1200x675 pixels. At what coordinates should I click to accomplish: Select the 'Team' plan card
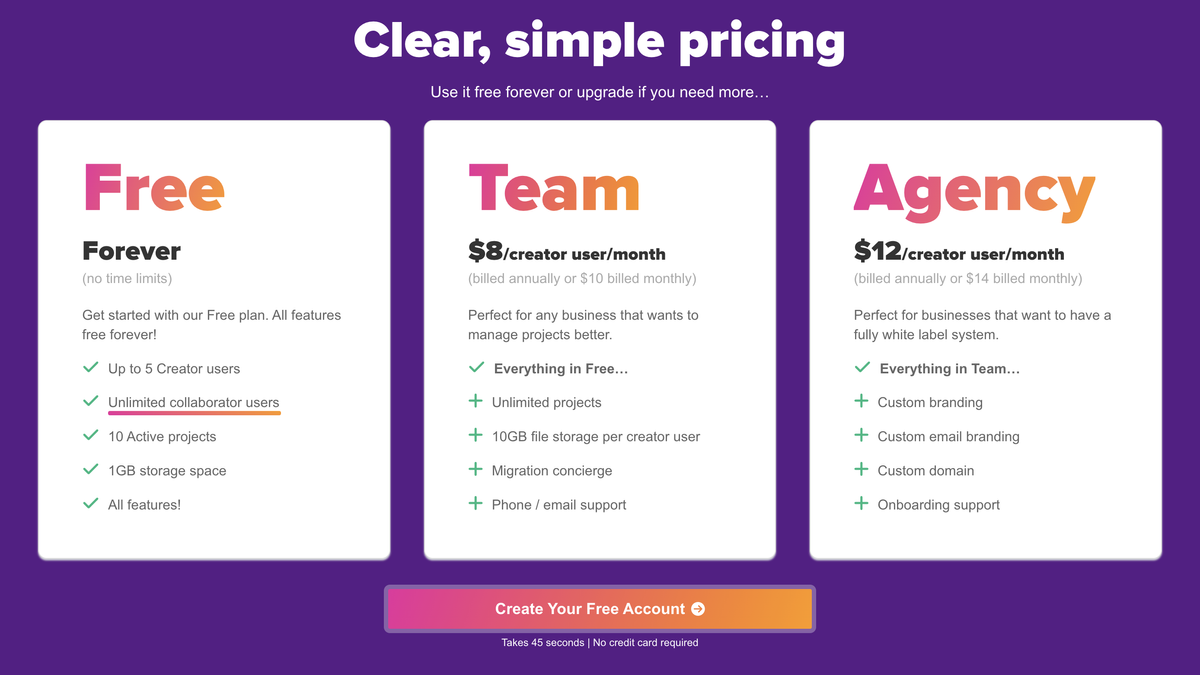click(x=599, y=340)
